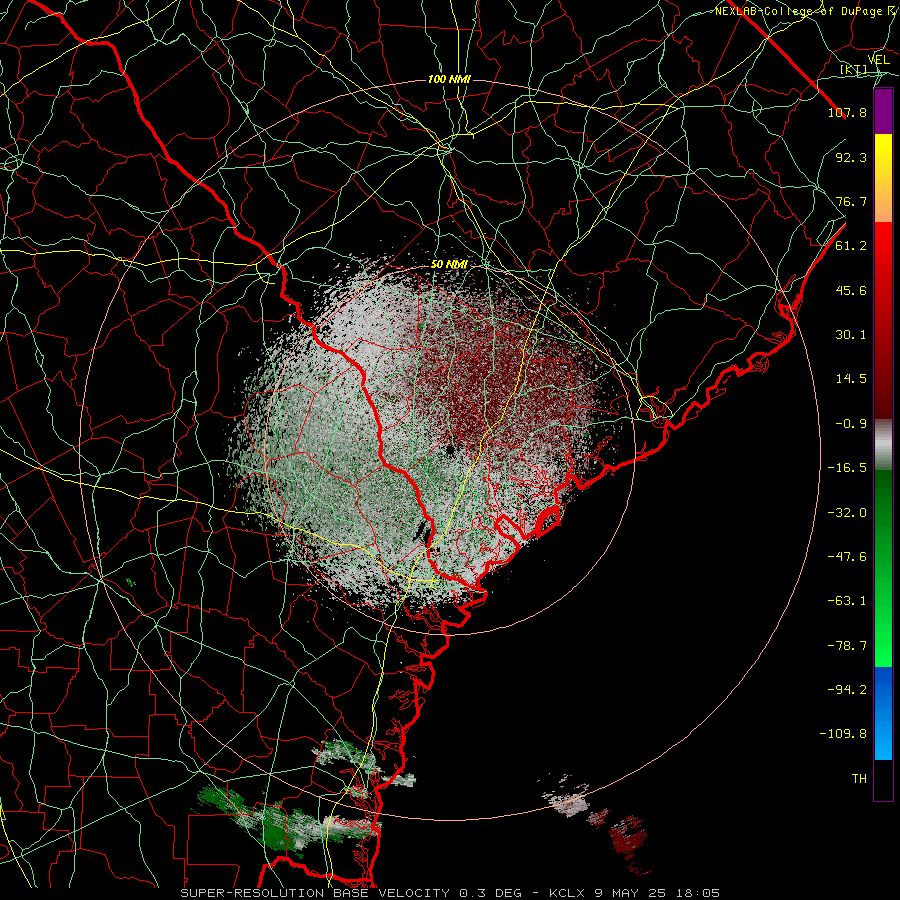Click the SUPER-RESOLUTION BASE VELOCITY caption
The image size is (900, 900).
[x=315, y=893]
